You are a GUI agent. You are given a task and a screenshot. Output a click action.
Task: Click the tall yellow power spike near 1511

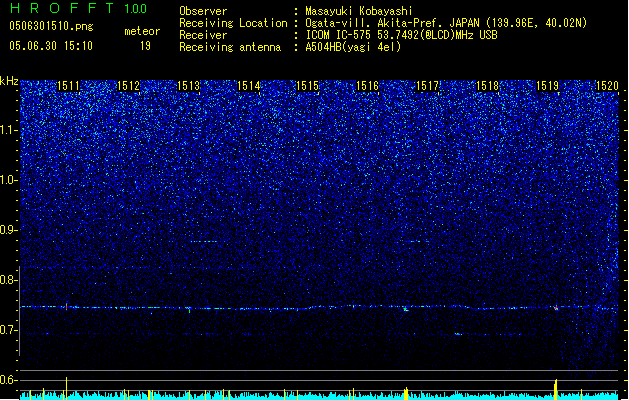[67, 388]
